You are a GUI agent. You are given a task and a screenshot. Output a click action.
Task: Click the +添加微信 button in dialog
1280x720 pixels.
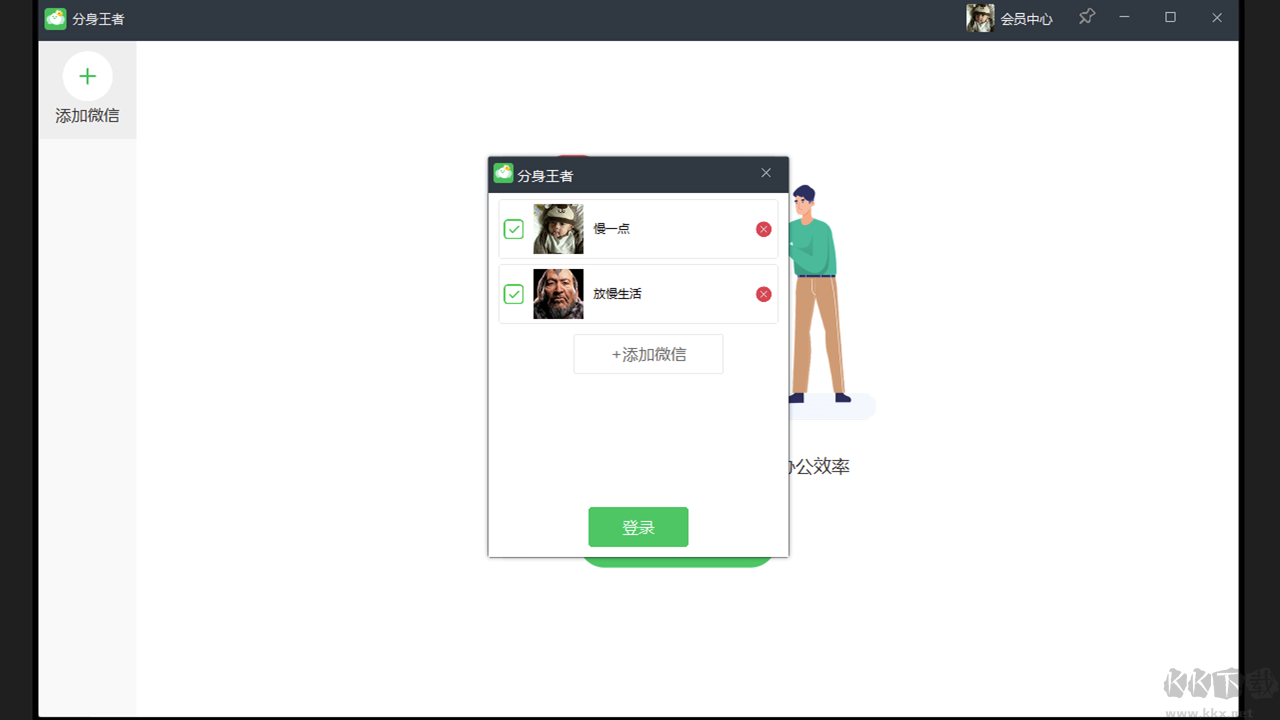click(648, 354)
